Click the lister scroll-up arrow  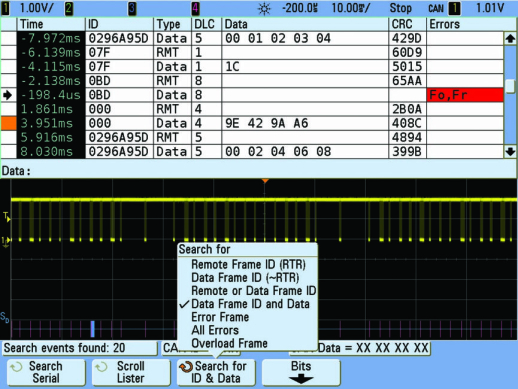click(510, 39)
